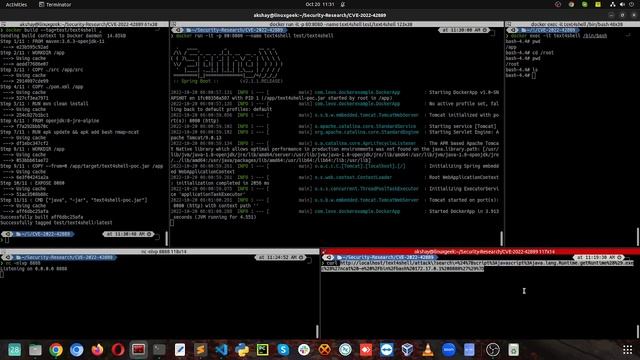The width and height of the screenshot is (640, 360).
Task: Open the Trash from the dock
Action: coord(513,350)
